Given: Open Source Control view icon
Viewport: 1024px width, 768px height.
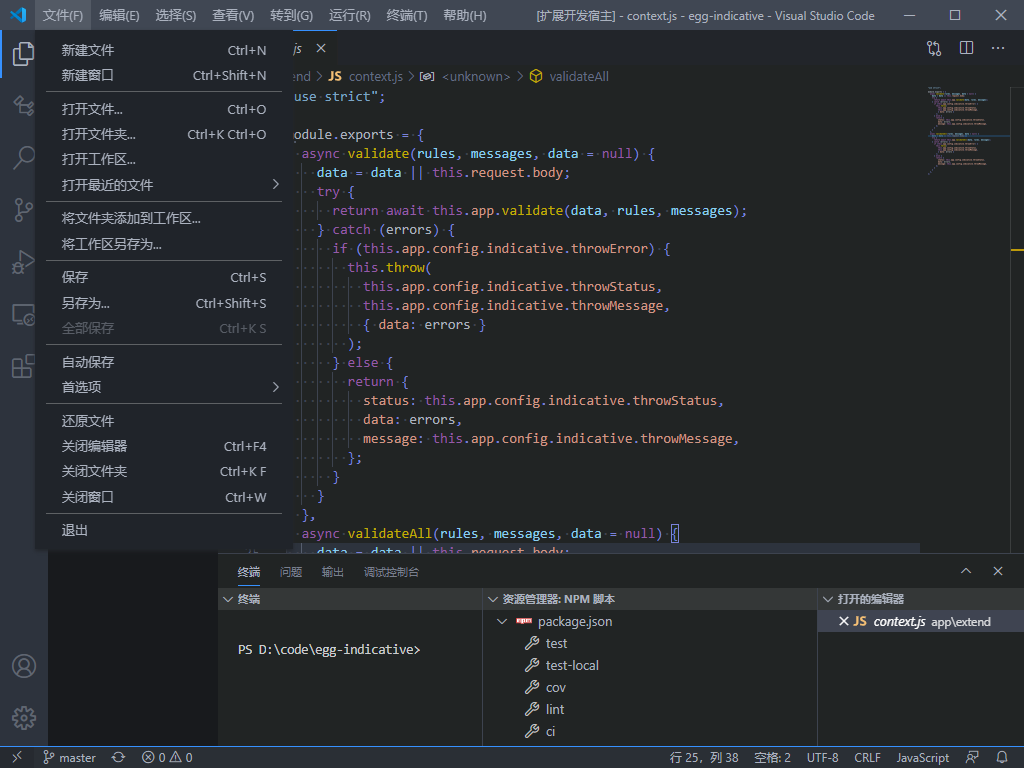Looking at the screenshot, I should 24,210.
